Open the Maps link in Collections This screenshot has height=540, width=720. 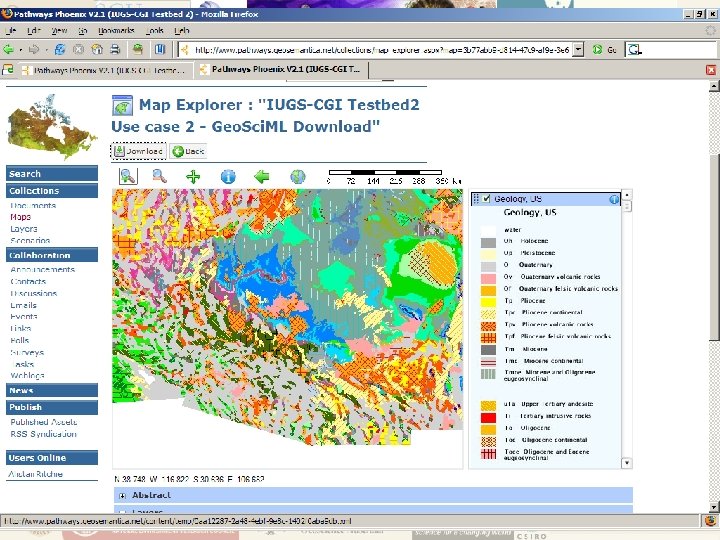[21, 217]
